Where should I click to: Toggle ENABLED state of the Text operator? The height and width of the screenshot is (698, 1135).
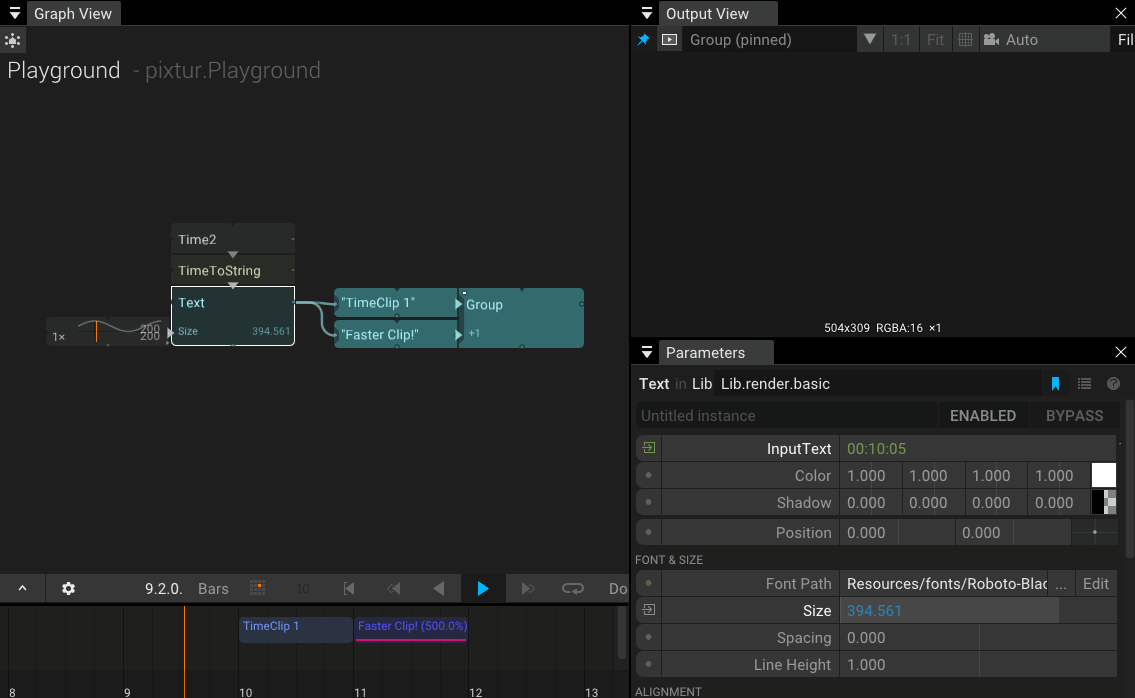click(x=983, y=415)
